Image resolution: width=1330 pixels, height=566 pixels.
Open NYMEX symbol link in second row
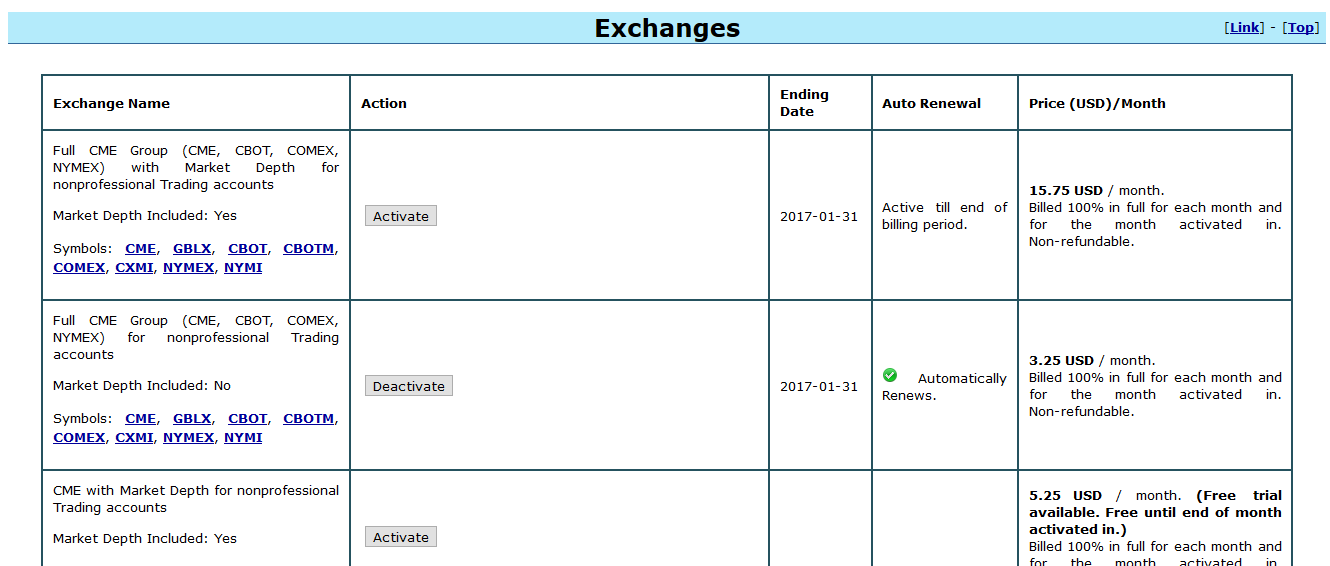coord(189,438)
